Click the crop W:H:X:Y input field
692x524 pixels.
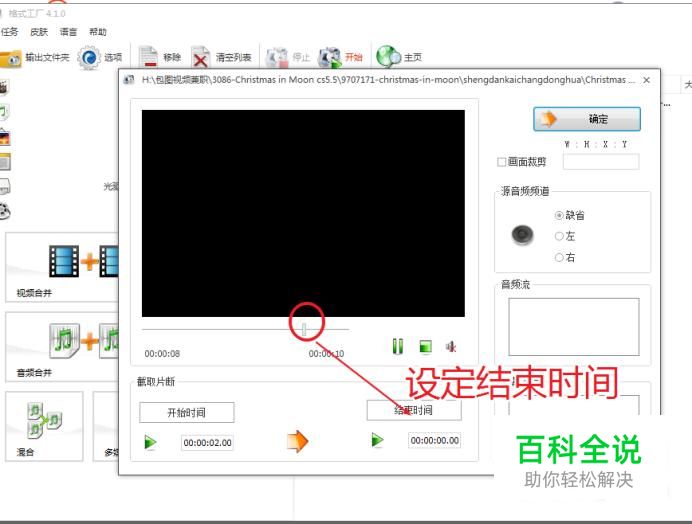[x=601, y=162]
